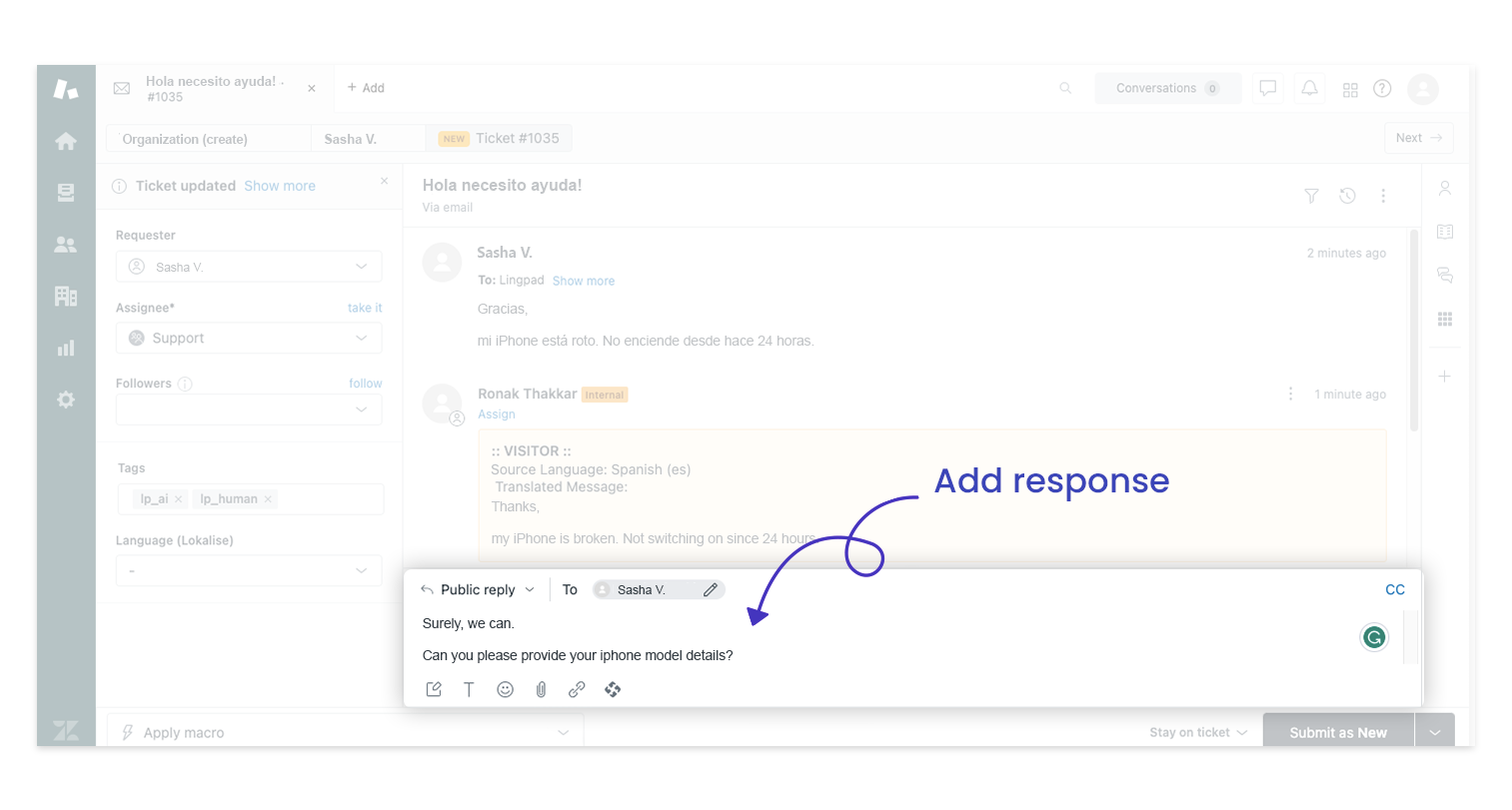The width and height of the screenshot is (1512, 810).
Task: Open the Zendesk products grid icon
Action: 1350,90
